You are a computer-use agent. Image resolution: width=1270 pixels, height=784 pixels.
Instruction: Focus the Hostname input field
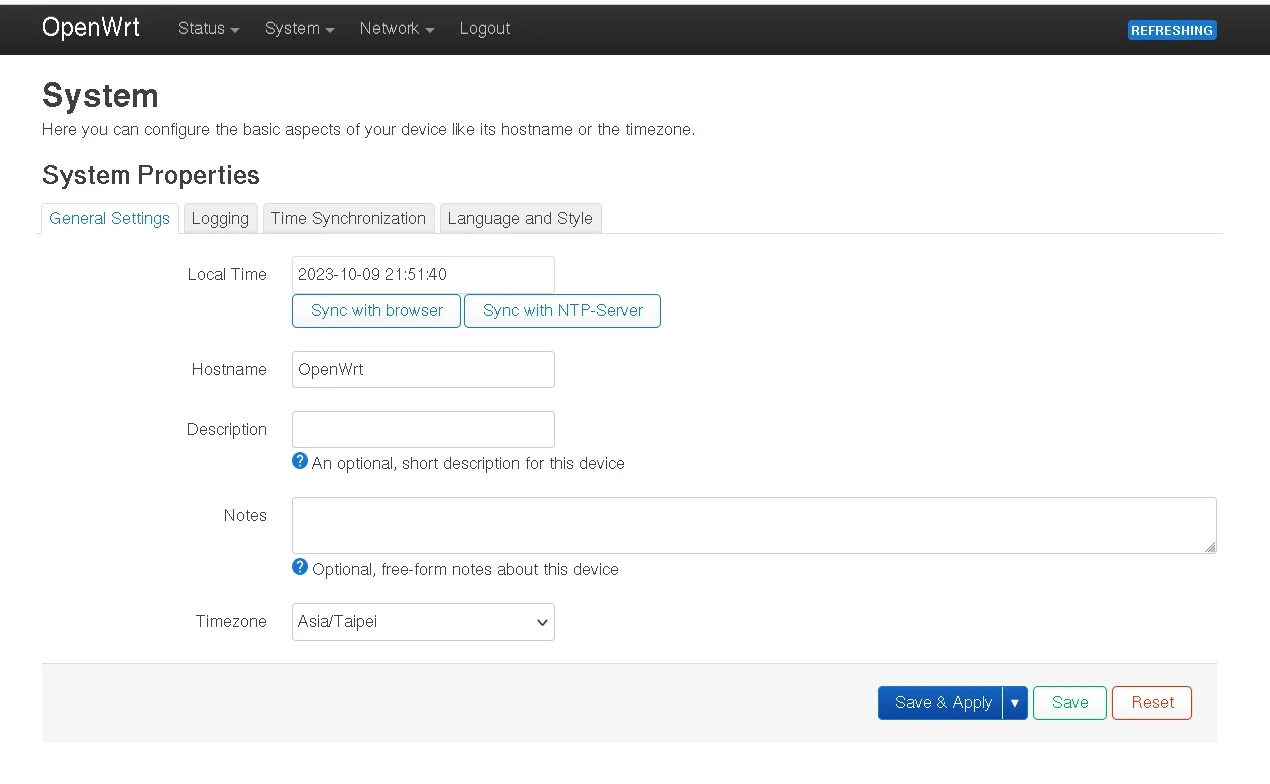tap(423, 369)
